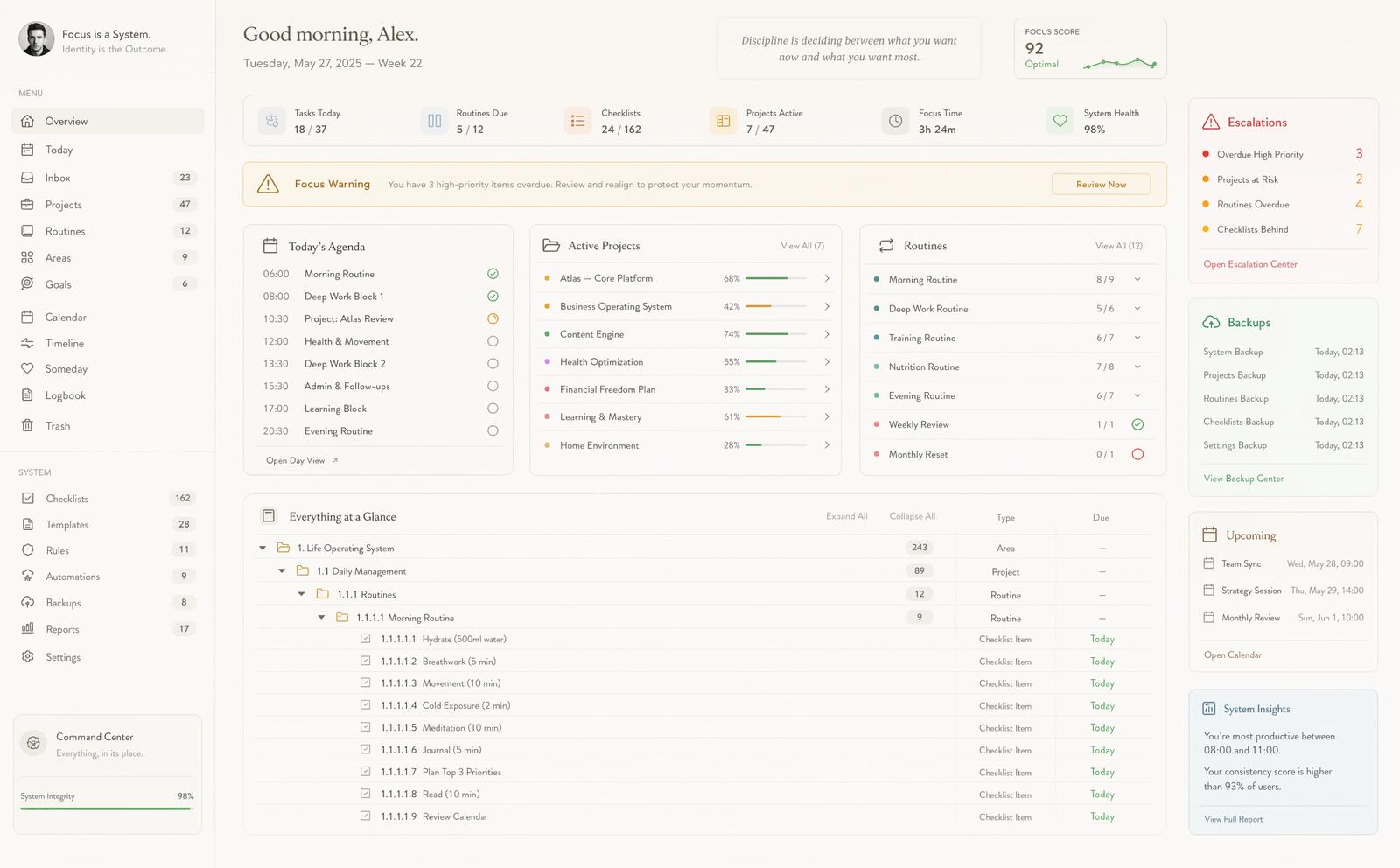Click the Focus Time clock icon
Screen dimensions: 1400x868
(895, 122)
